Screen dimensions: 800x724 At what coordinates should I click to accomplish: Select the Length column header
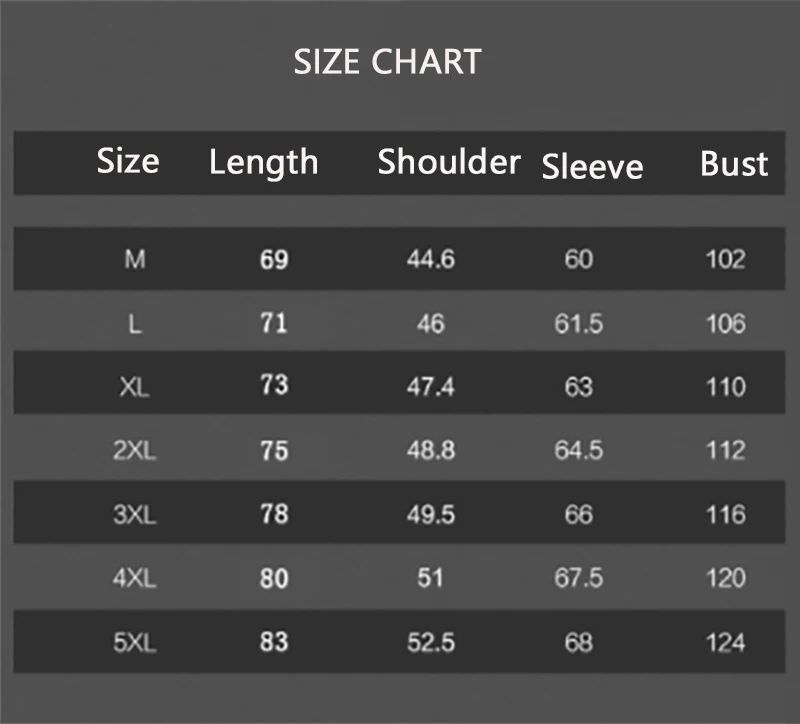264,162
